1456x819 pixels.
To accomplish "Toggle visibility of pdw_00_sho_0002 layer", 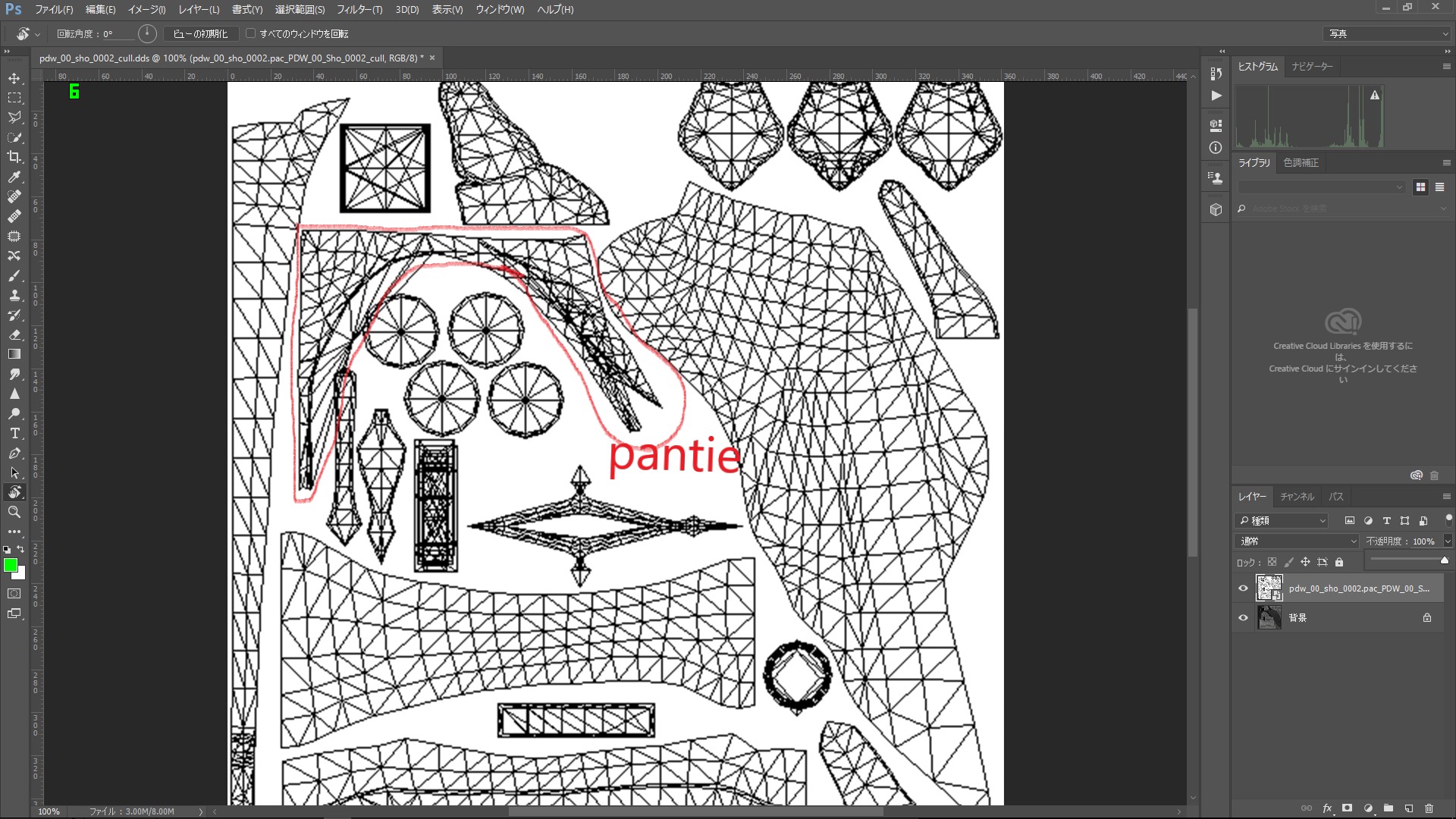I will point(1243,588).
